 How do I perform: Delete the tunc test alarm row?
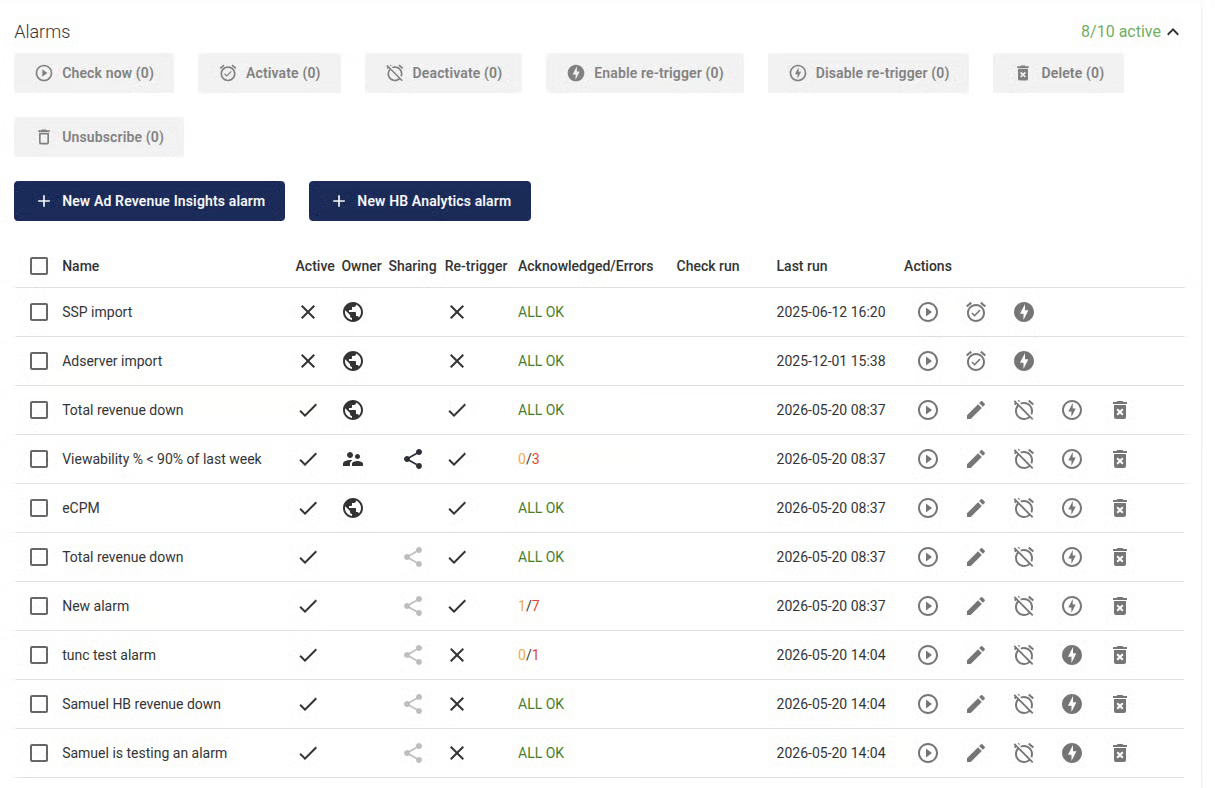1120,655
